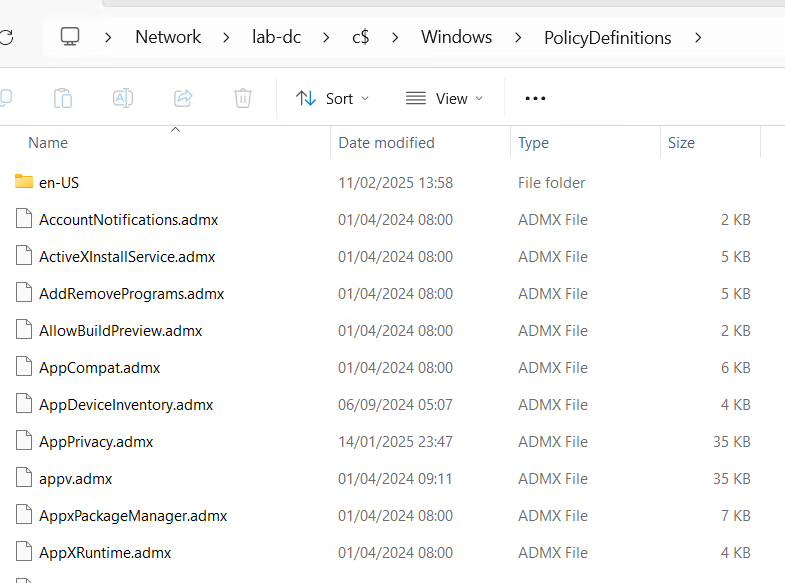Screen dimensions: 785x583
Task: Sort by the Name column header
Action: (x=48, y=143)
